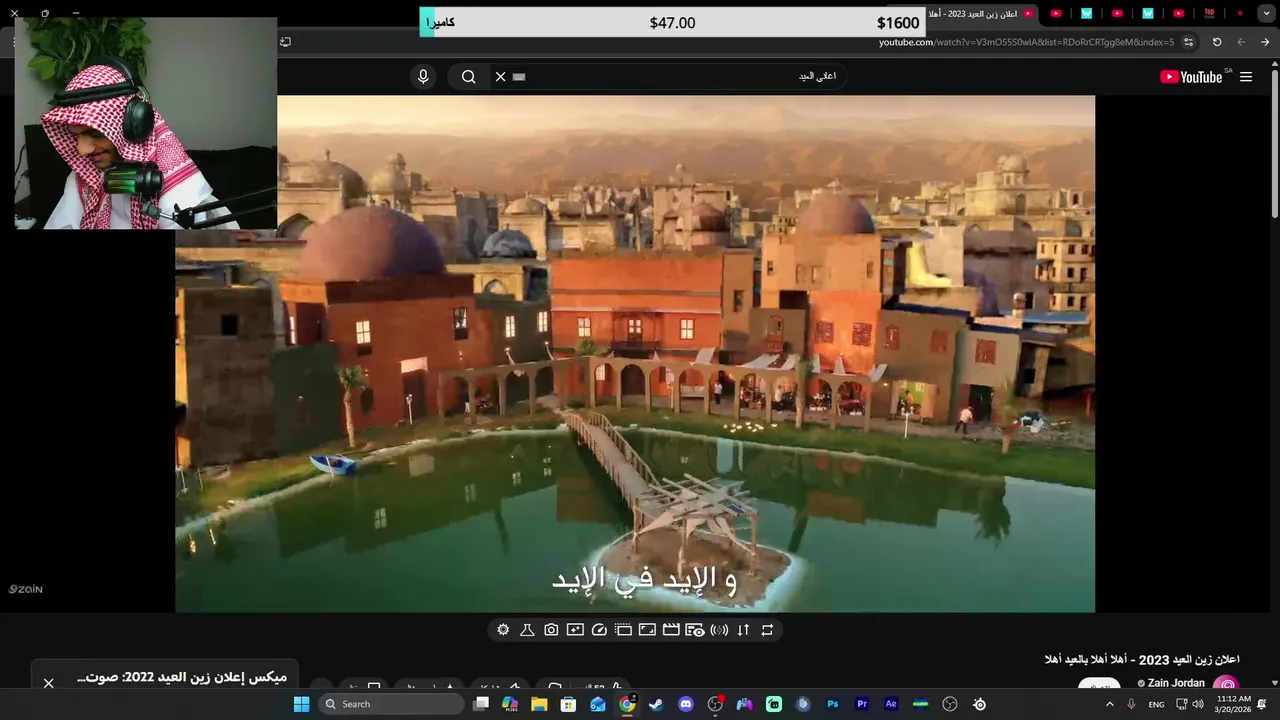1280x720 pixels.
Task: Click the video title اعلان زين العيد 2023
Action: [x=1142, y=659]
